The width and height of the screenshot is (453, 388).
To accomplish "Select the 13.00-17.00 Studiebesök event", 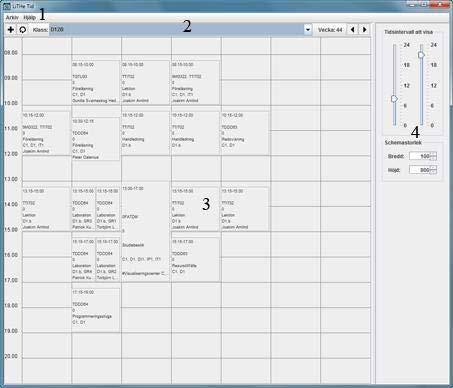I will click(x=146, y=232).
